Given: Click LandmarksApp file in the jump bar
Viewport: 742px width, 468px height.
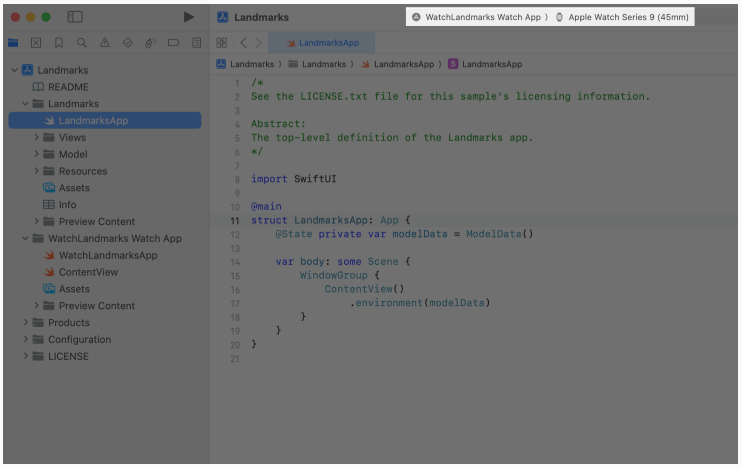Looking at the screenshot, I should point(398,64).
